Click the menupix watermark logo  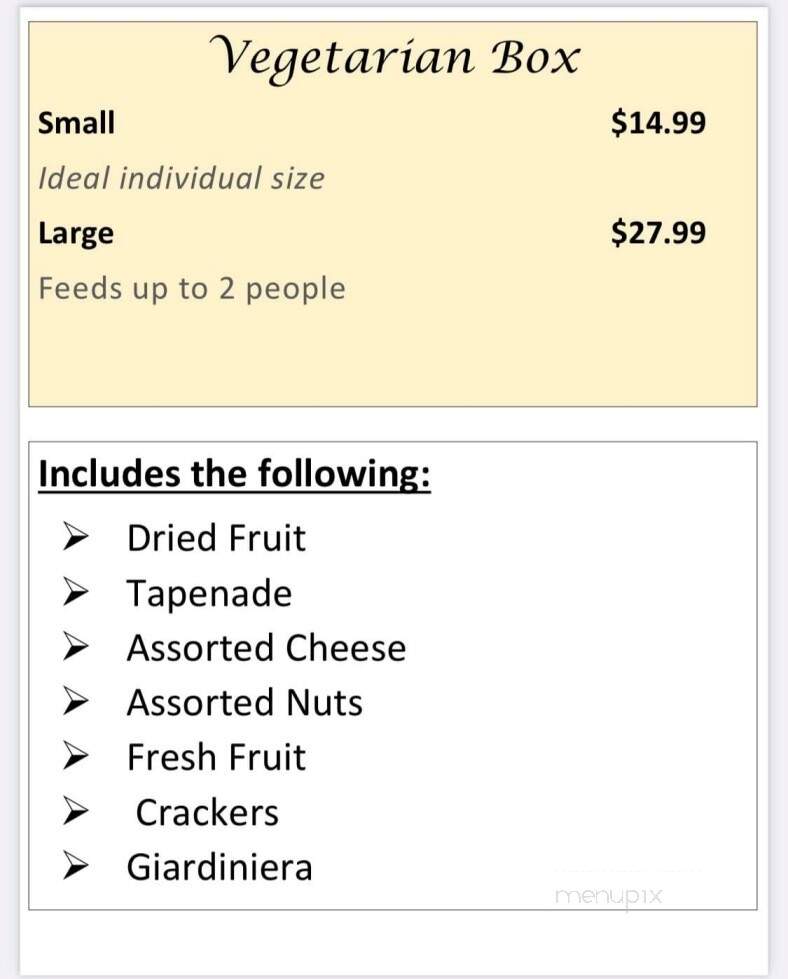point(608,897)
